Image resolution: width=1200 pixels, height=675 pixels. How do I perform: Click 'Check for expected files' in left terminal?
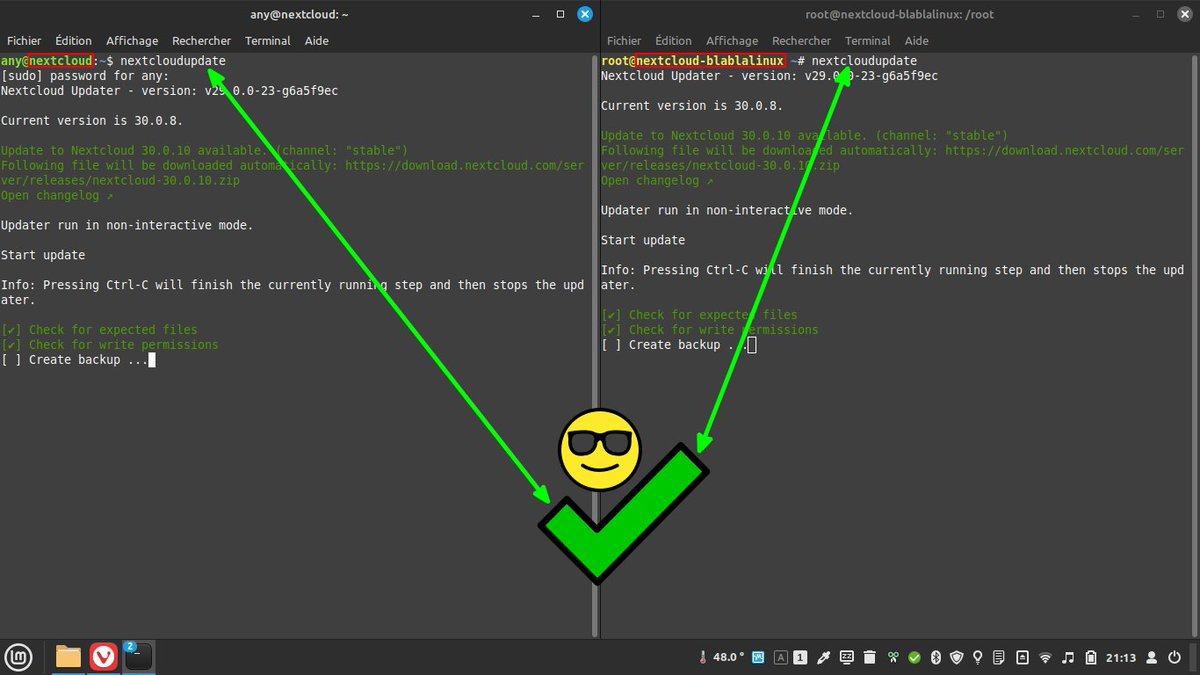[113, 330]
